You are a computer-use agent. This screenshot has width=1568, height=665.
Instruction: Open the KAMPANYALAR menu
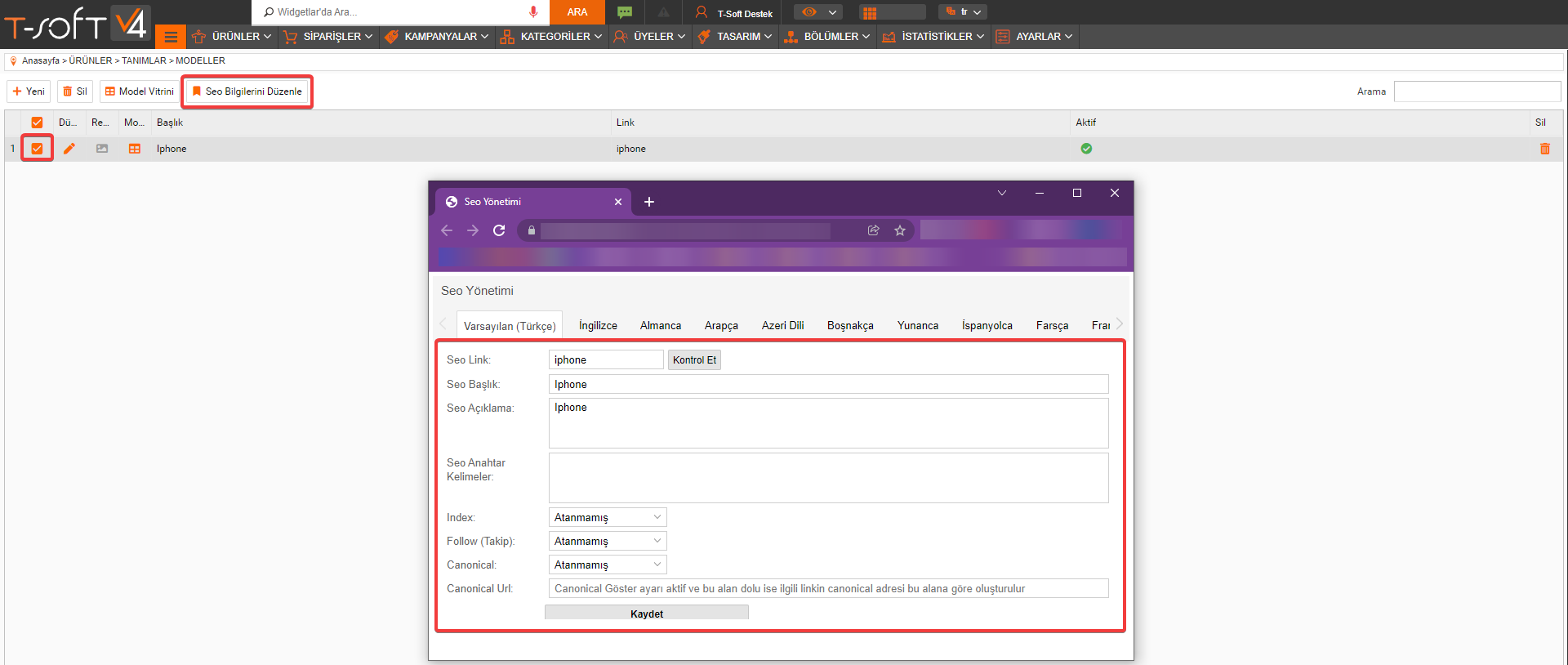(x=437, y=37)
